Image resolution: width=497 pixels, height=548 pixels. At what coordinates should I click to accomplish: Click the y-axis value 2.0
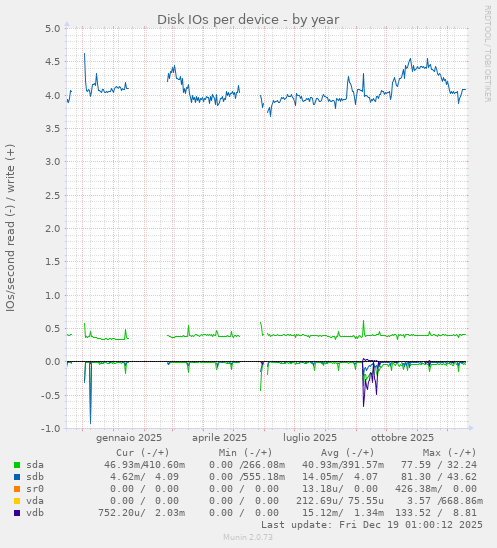tap(53, 229)
